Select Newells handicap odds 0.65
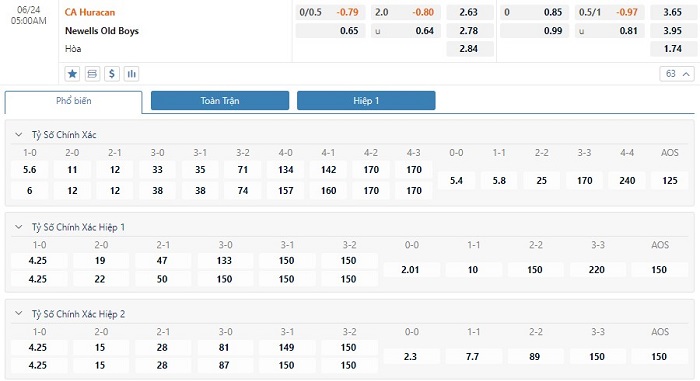Viewport: 700px width, 381px height. pos(330,31)
